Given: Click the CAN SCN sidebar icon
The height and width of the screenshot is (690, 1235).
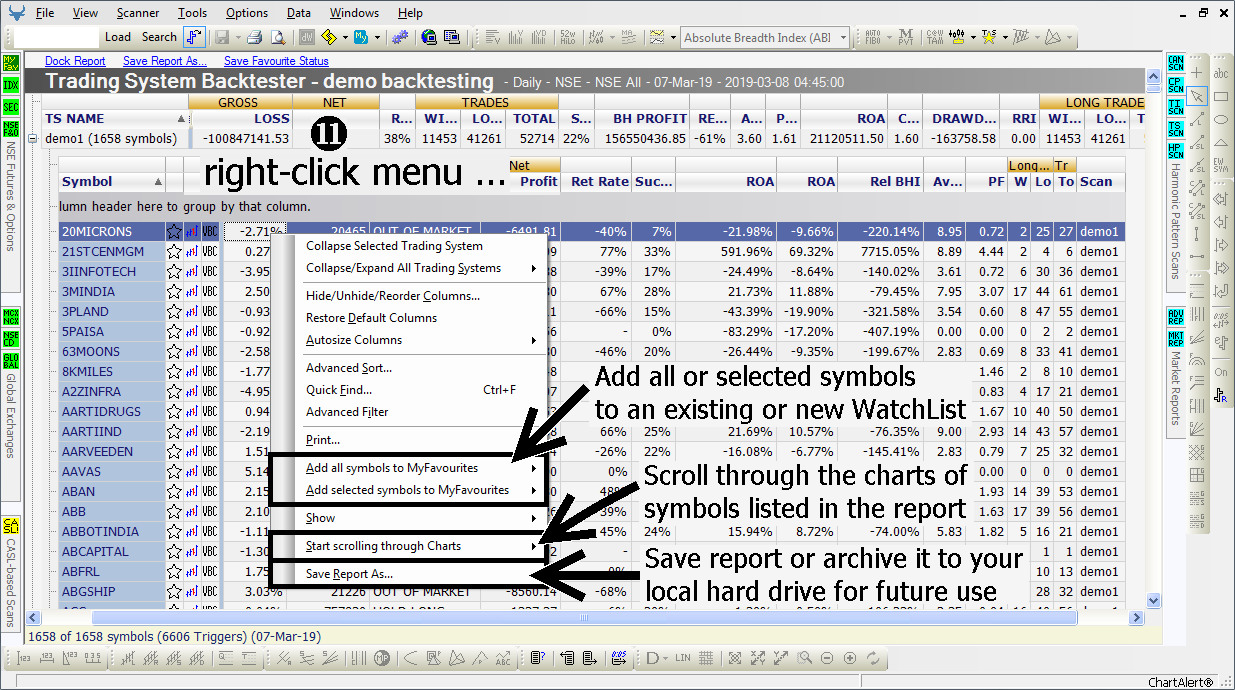Looking at the screenshot, I should (x=1176, y=64).
